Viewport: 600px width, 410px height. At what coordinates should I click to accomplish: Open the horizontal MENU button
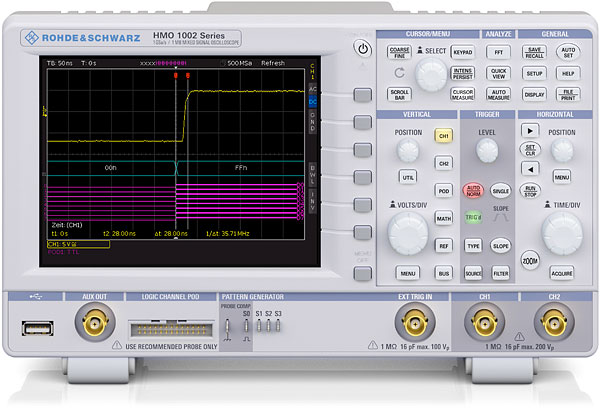(x=562, y=176)
